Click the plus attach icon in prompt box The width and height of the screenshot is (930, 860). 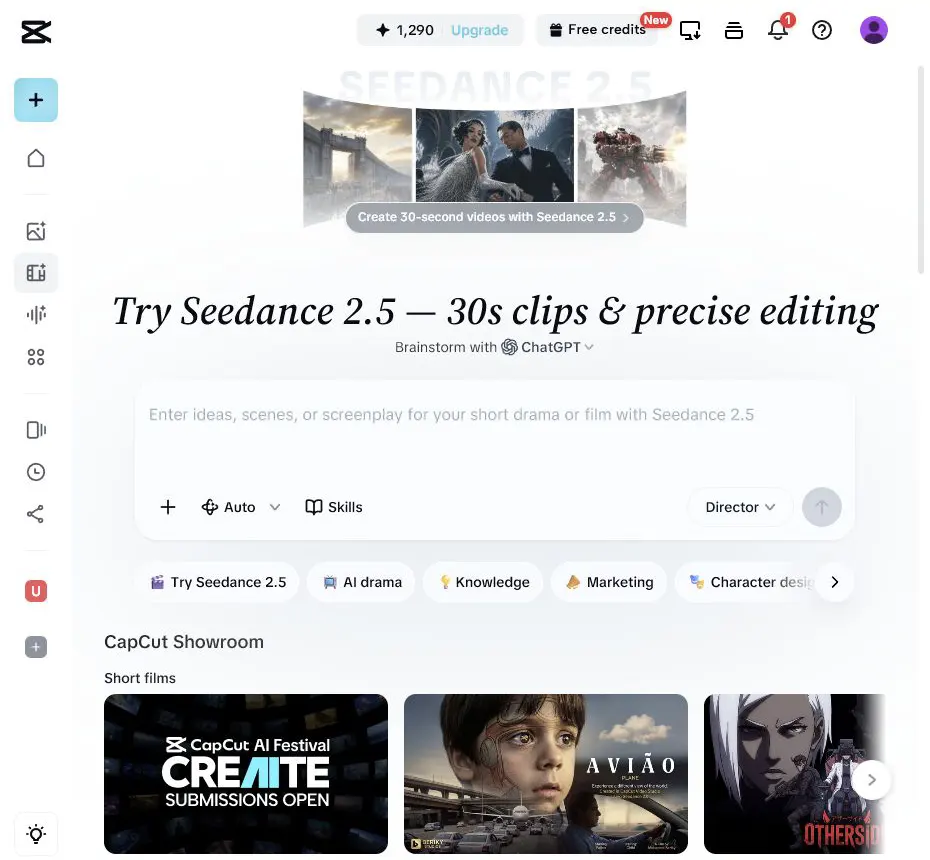168,507
